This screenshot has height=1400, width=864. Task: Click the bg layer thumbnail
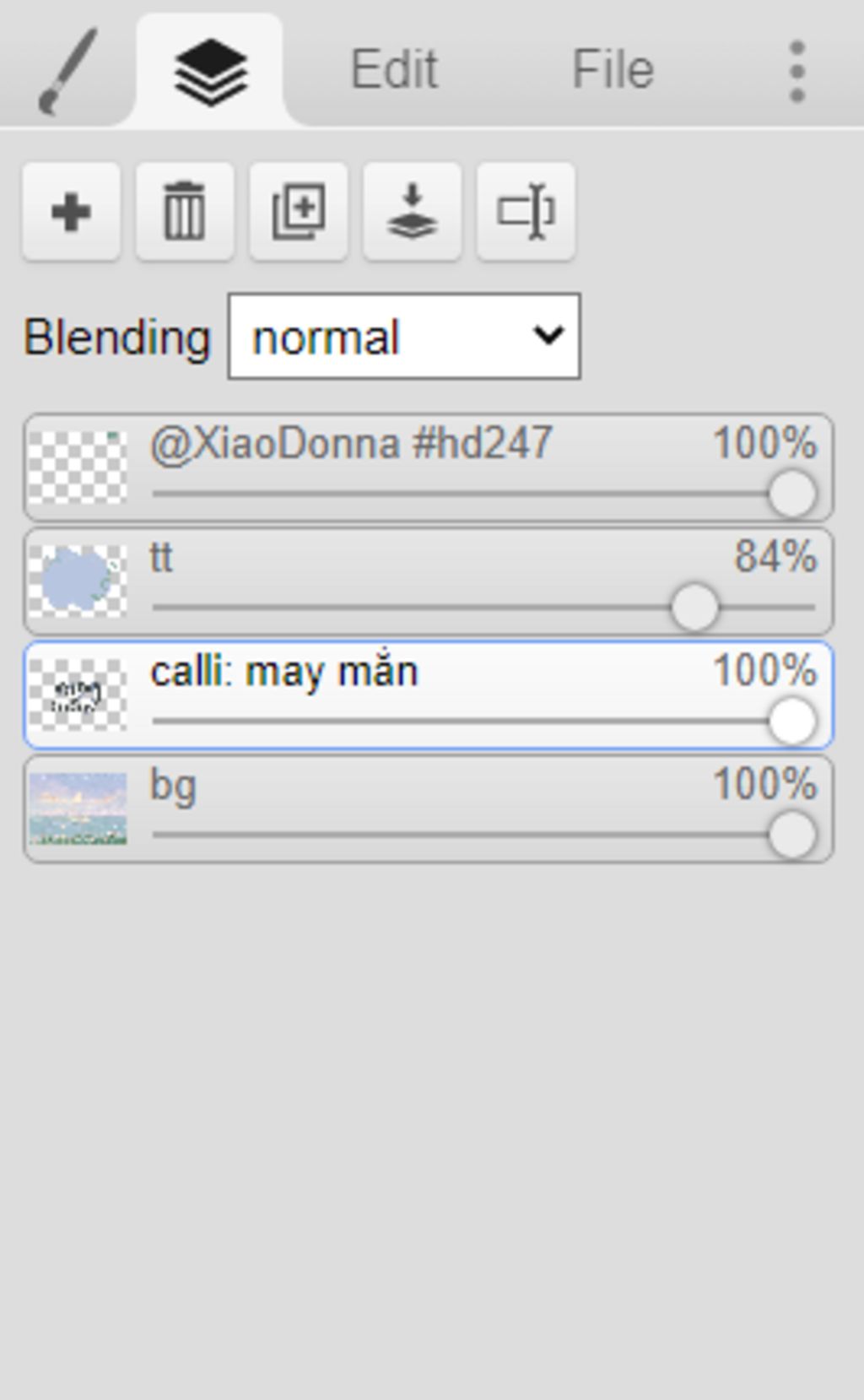(x=78, y=808)
